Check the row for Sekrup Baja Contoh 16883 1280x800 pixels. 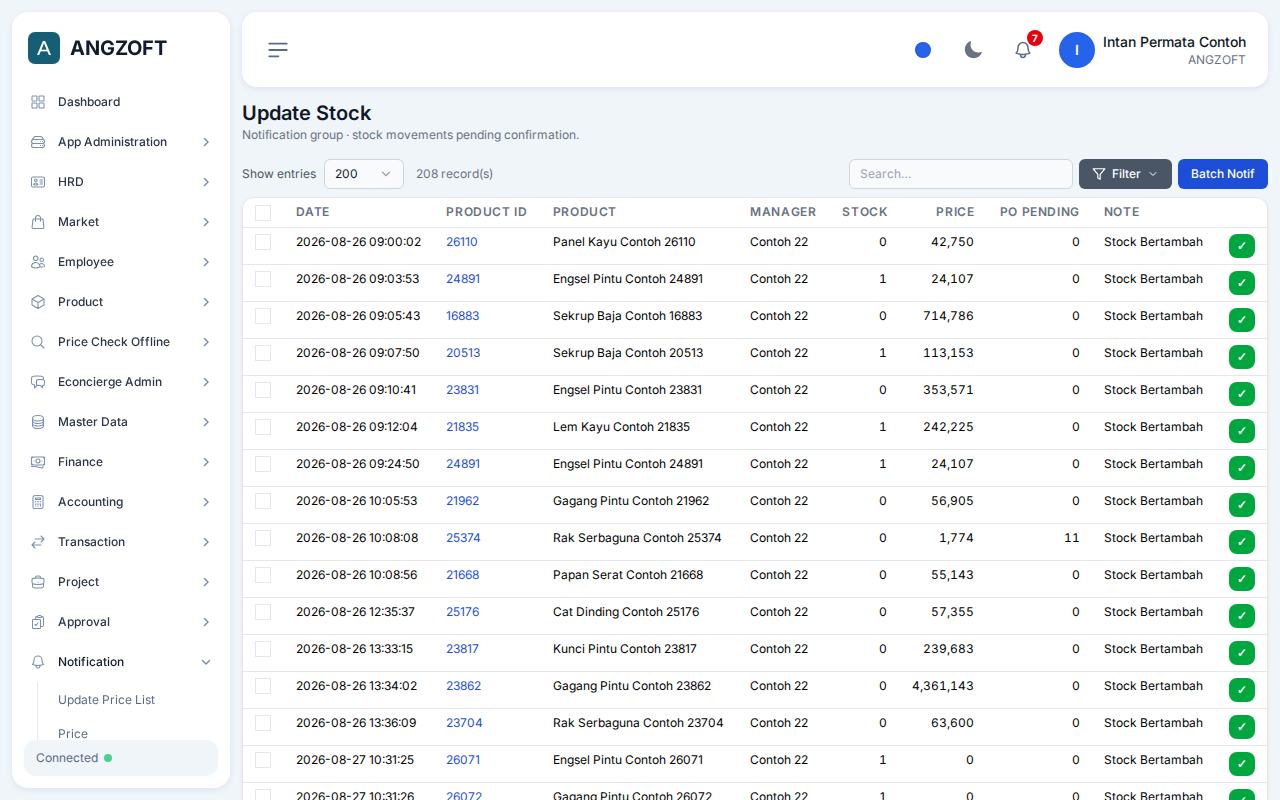tap(263, 316)
